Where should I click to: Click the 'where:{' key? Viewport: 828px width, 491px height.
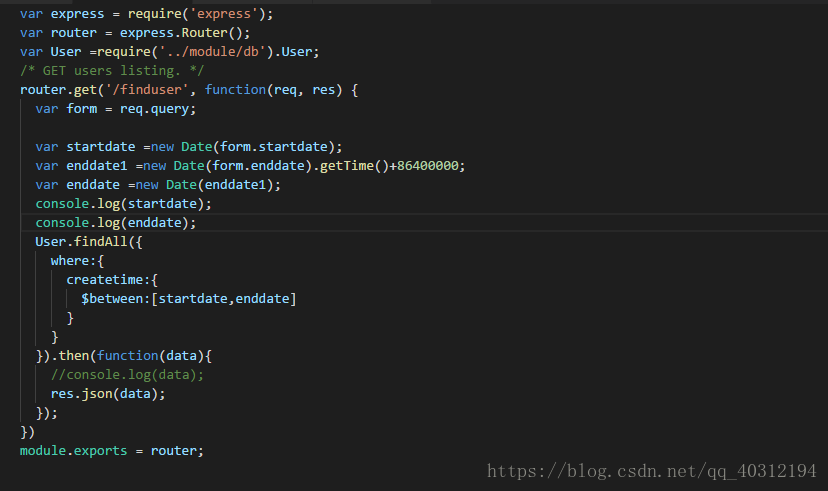coord(77,261)
